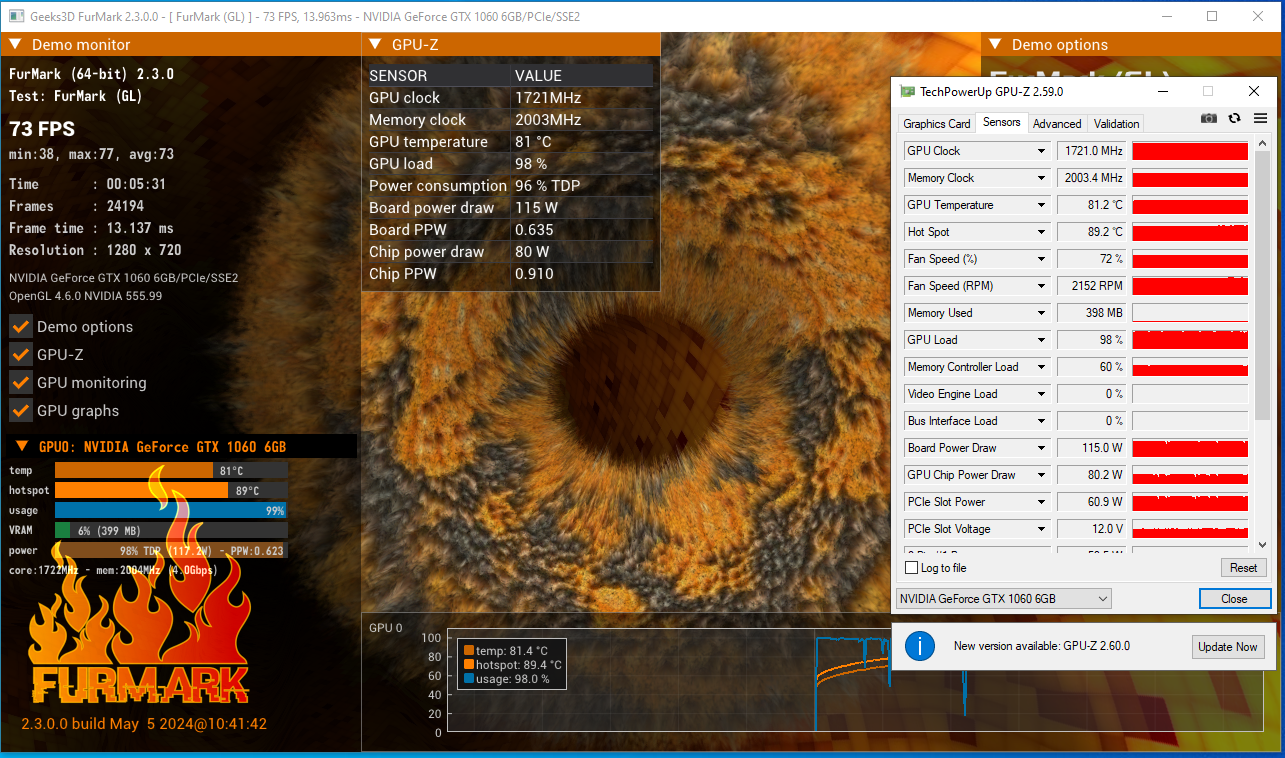Open the GTX 1060 6GB device selector
1285x758 pixels.
click(x=1003, y=599)
